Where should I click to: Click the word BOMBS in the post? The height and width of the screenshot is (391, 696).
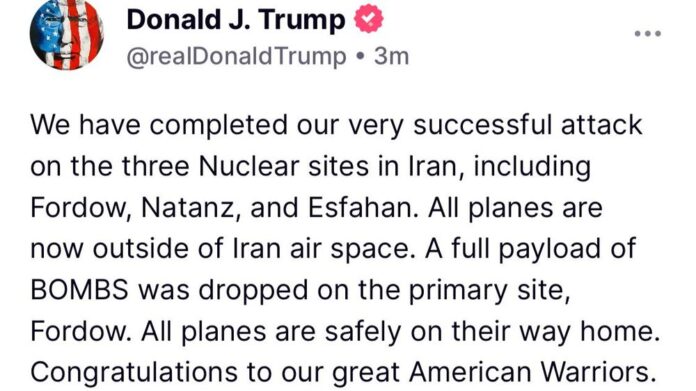[x=79, y=290]
